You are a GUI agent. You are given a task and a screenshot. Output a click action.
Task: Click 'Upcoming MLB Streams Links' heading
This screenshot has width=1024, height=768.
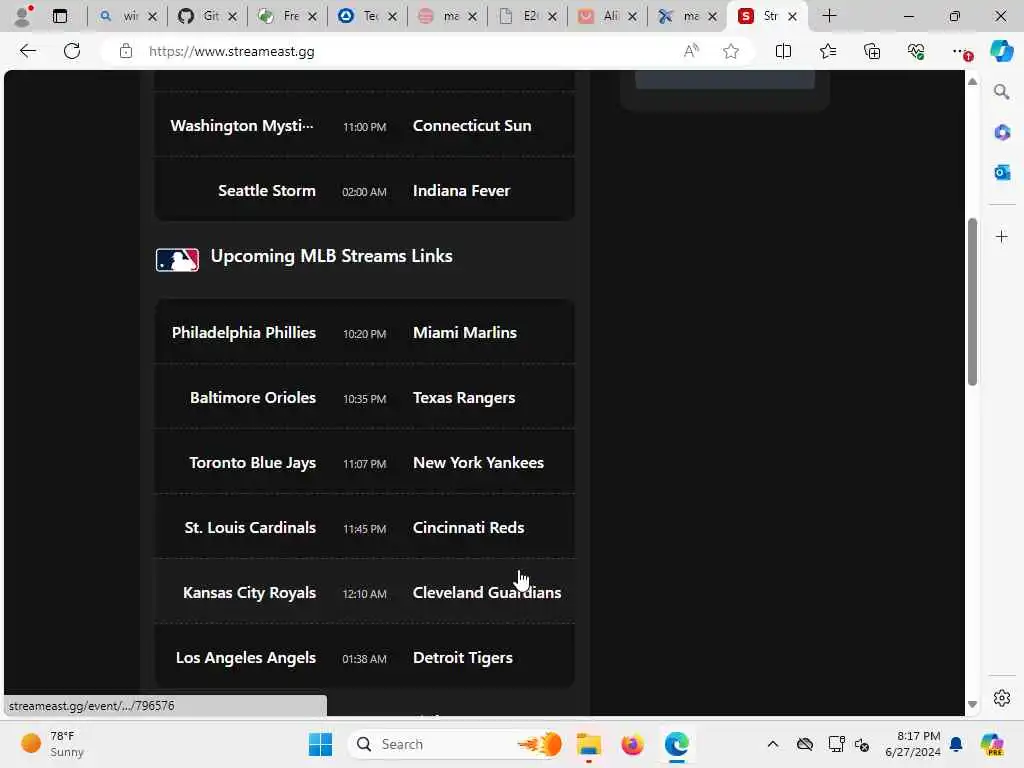[332, 256]
